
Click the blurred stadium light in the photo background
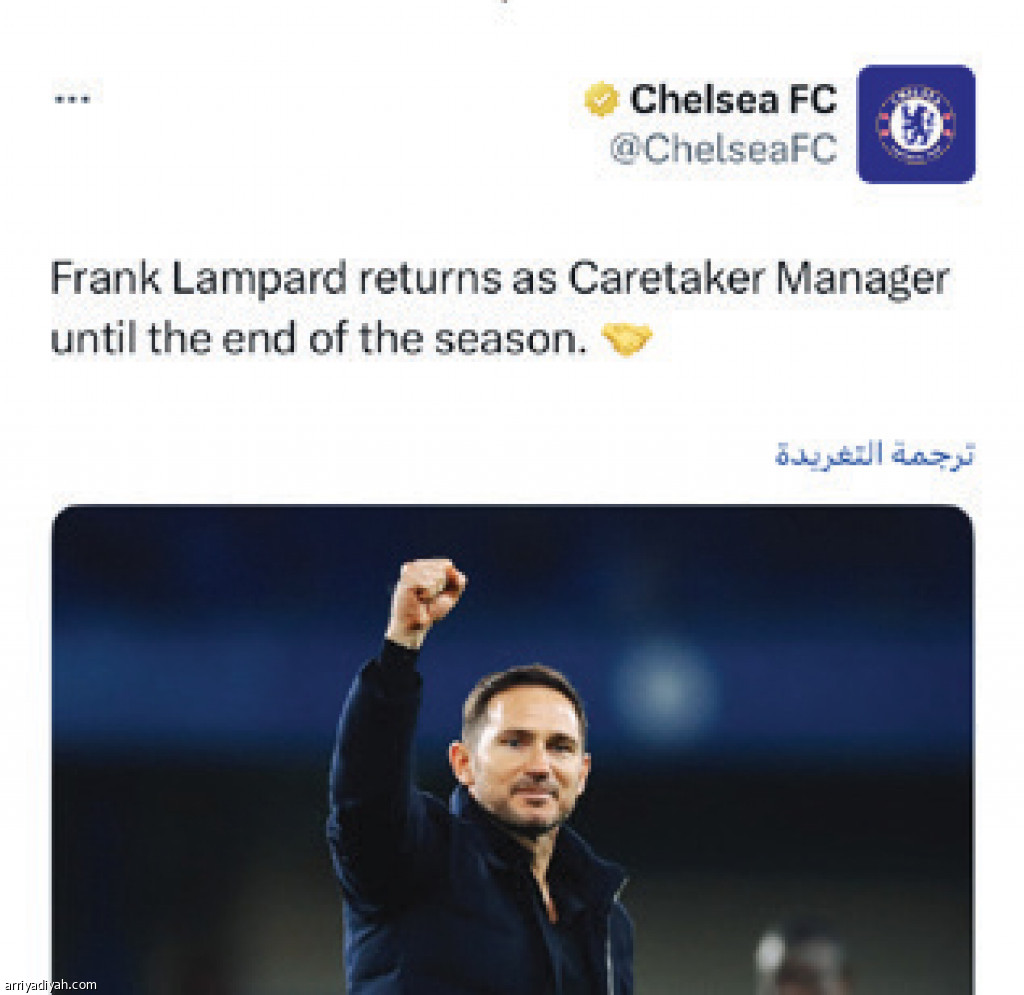point(663,690)
